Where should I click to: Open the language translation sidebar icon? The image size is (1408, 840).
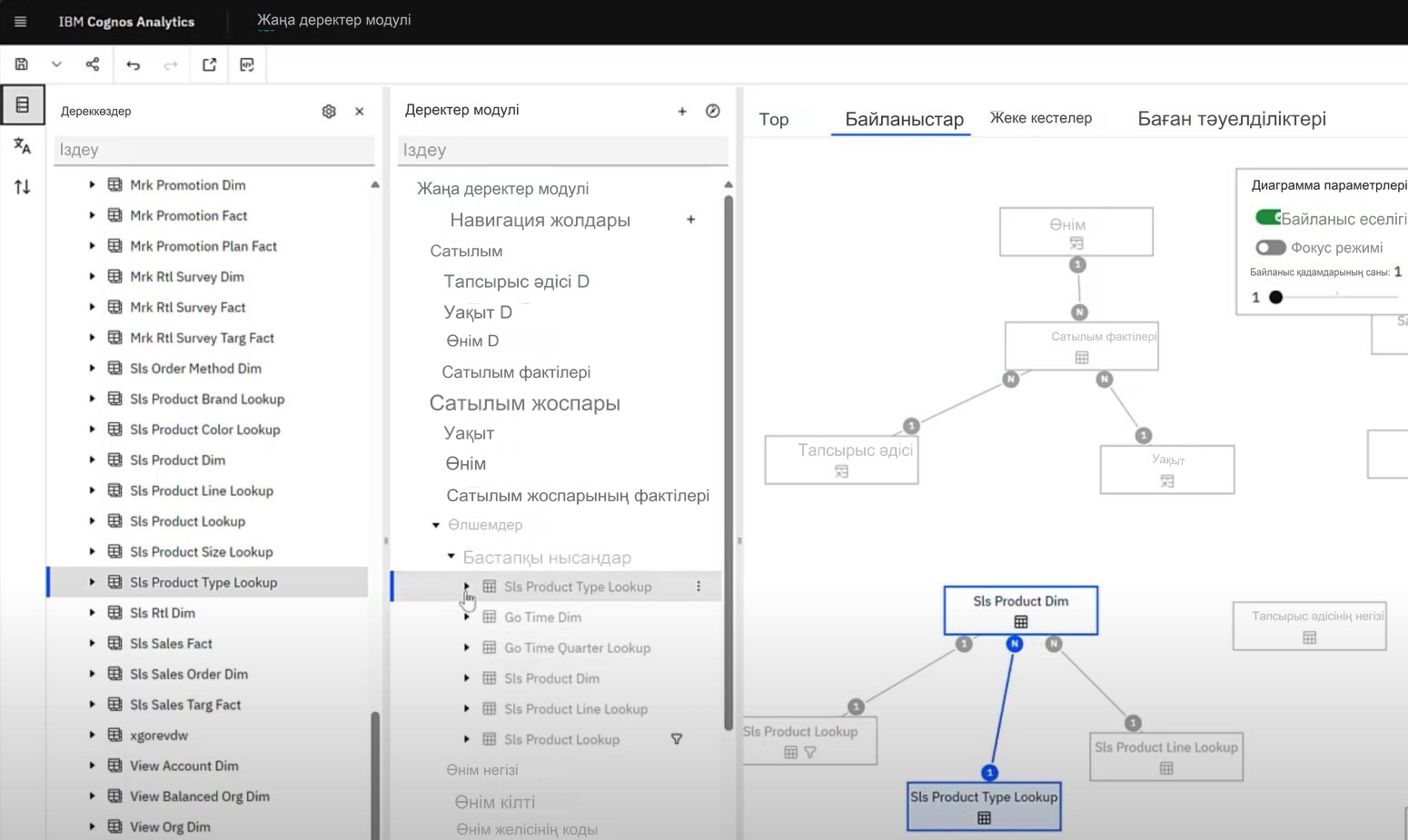click(23, 145)
